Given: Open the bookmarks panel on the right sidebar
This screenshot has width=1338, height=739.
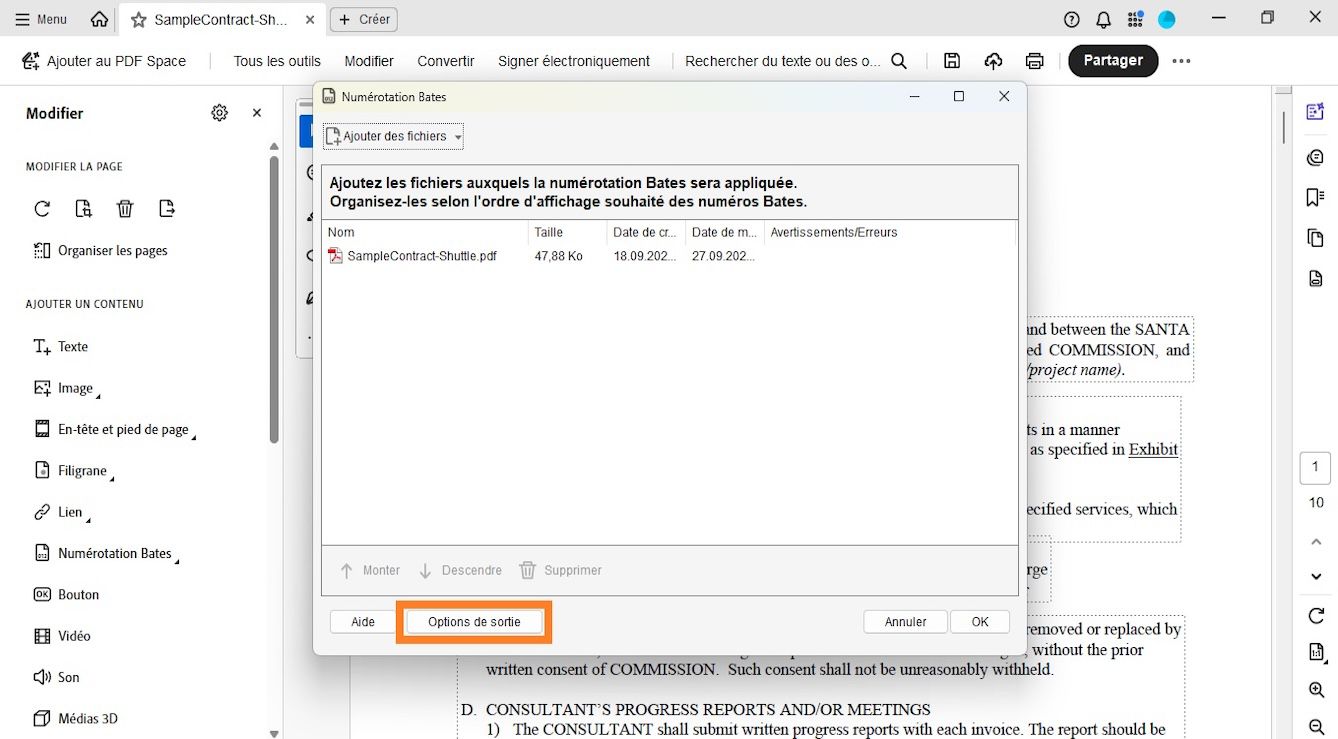Looking at the screenshot, I should (x=1315, y=197).
